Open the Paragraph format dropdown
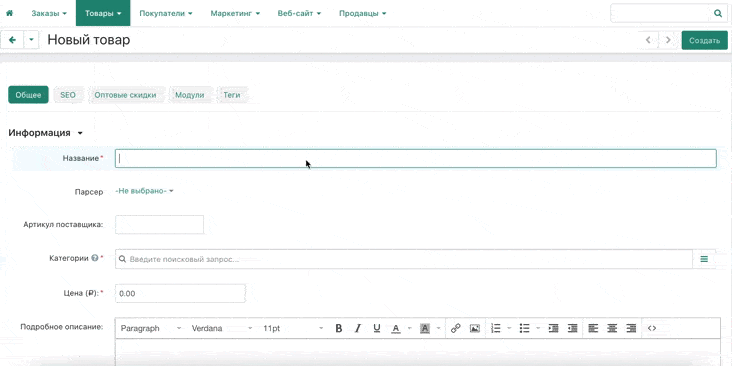This screenshot has width=732, height=366. click(x=151, y=328)
